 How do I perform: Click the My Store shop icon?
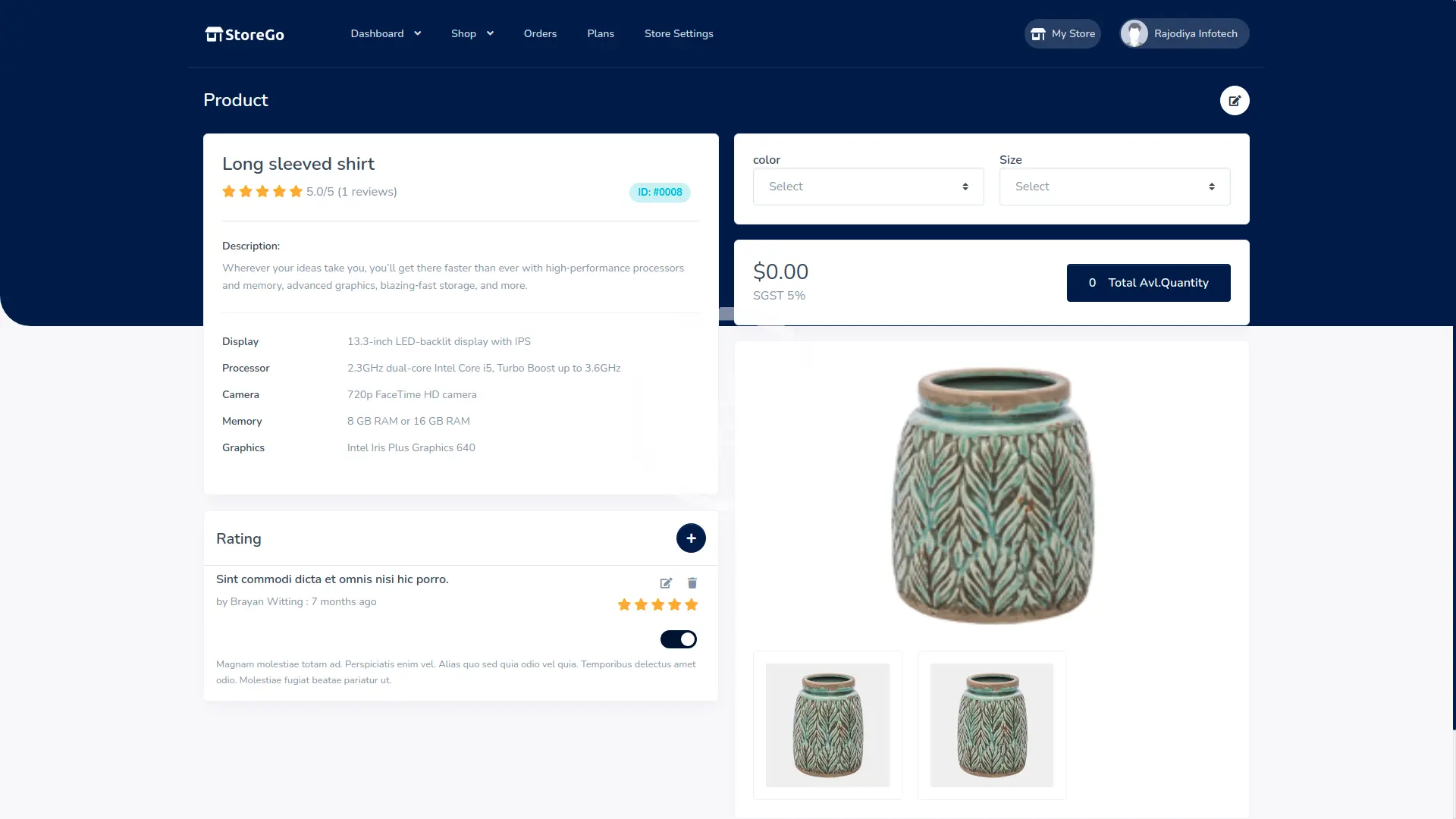[1038, 34]
